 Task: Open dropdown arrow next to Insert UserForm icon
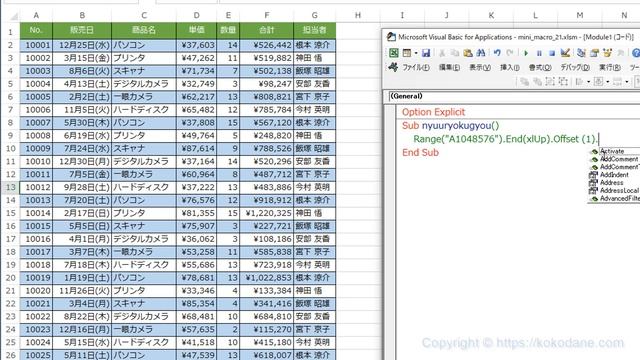416,53
